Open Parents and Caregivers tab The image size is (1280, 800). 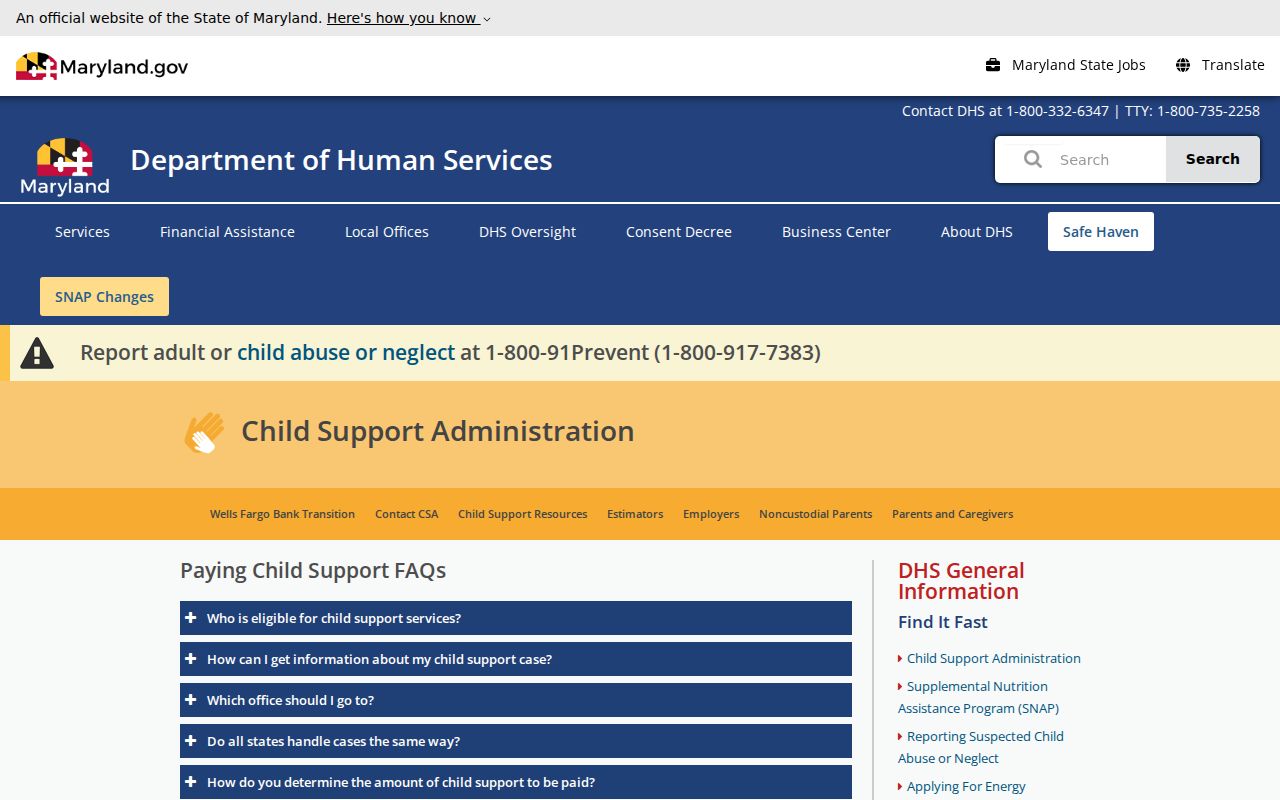(953, 514)
